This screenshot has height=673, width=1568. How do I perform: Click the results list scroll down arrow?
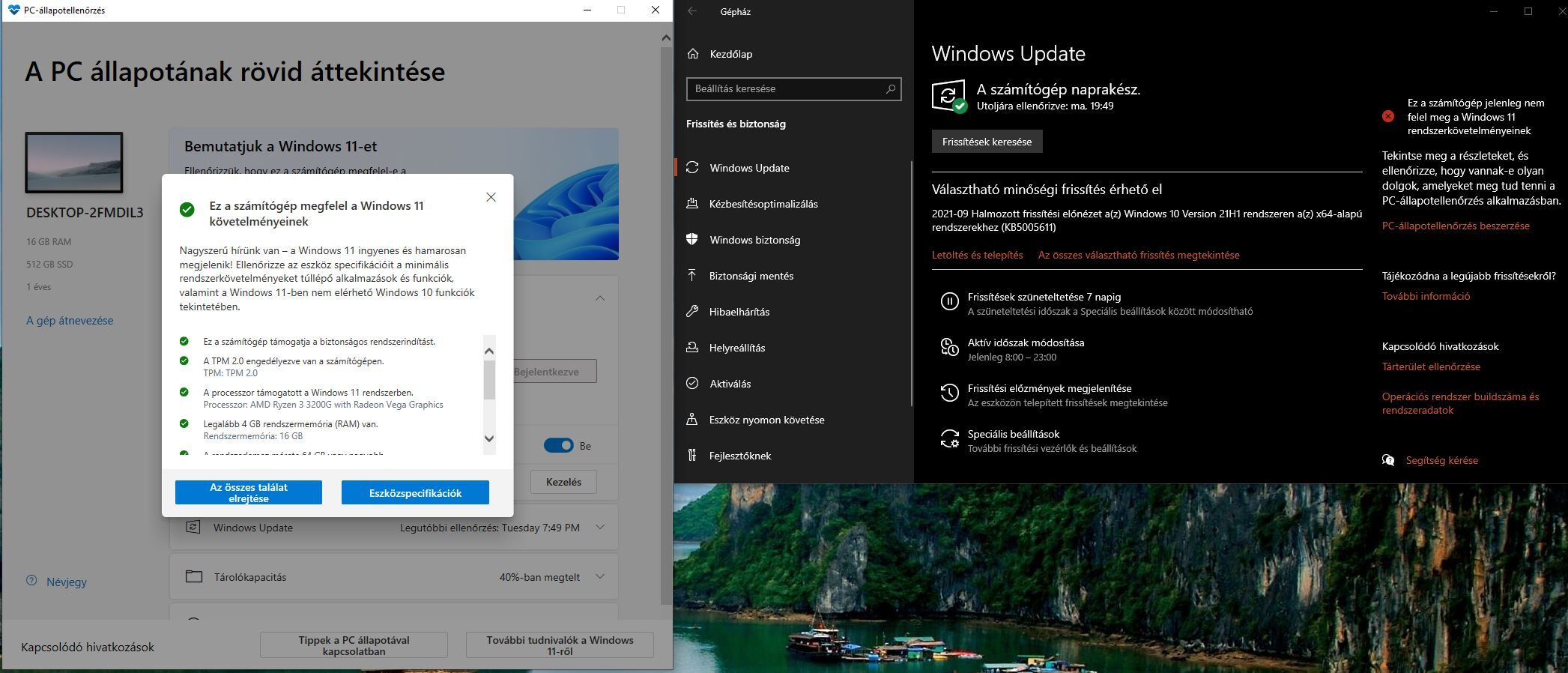pyautogui.click(x=489, y=438)
